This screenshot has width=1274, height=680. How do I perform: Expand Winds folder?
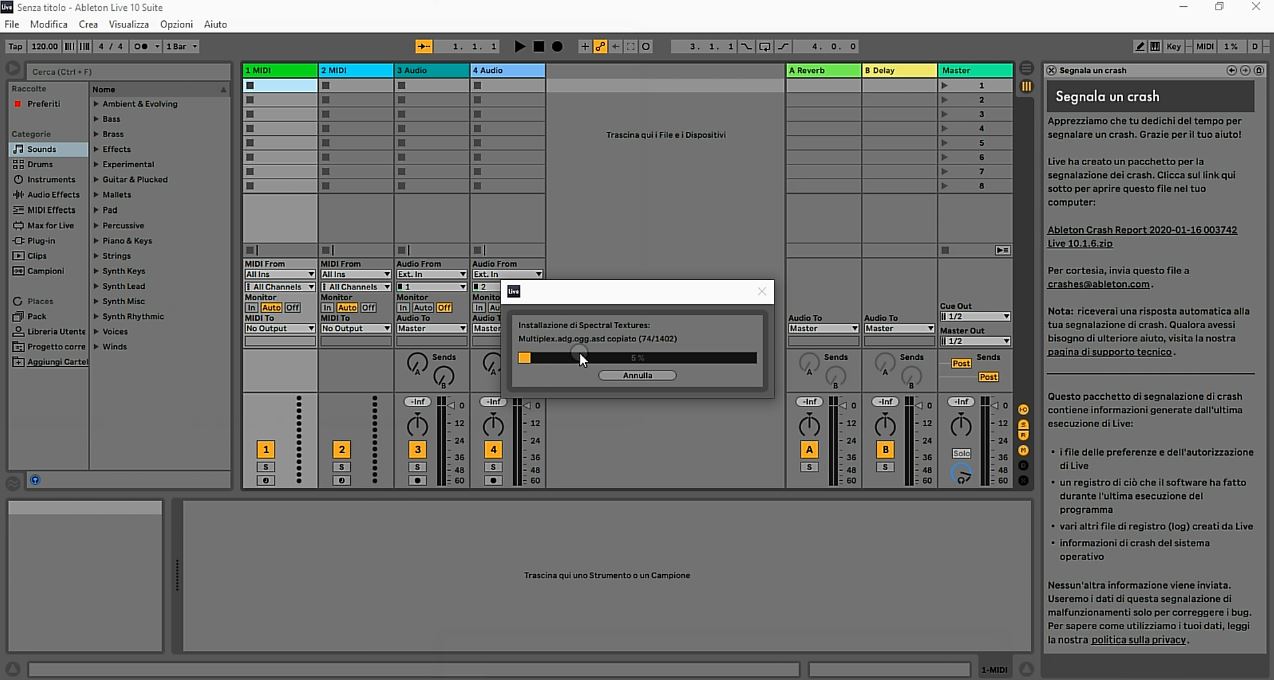(97, 347)
